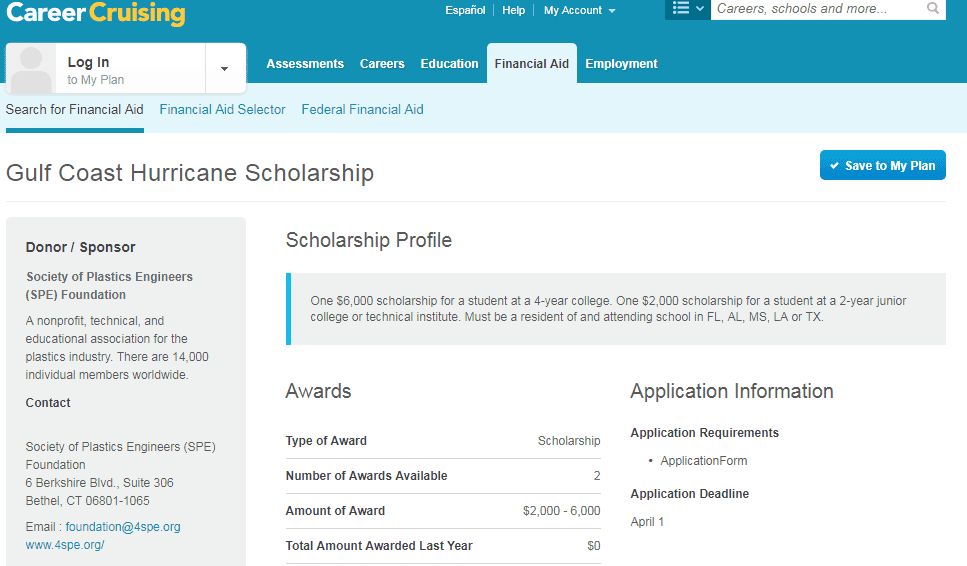
Task: Click the 6 Berkshire Blvd., Suite 306 line
Action: pos(99,483)
